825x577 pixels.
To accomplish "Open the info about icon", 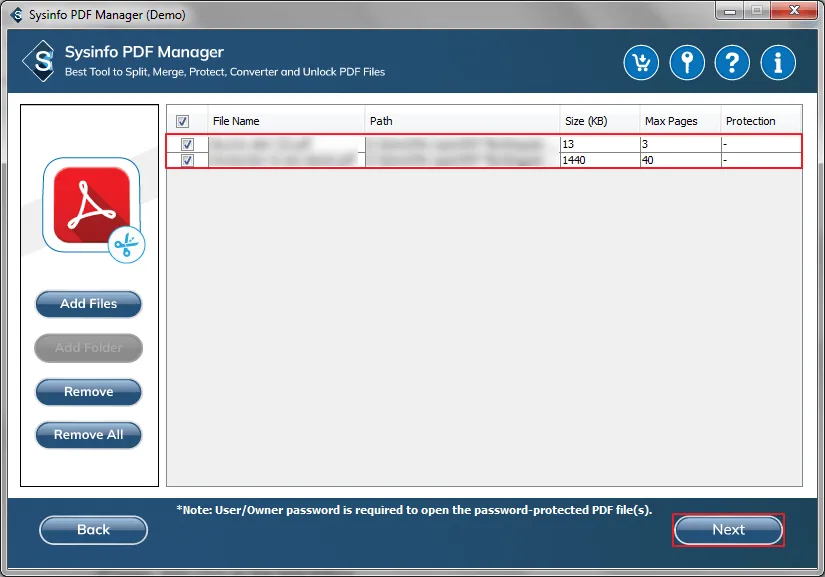I will (778, 63).
